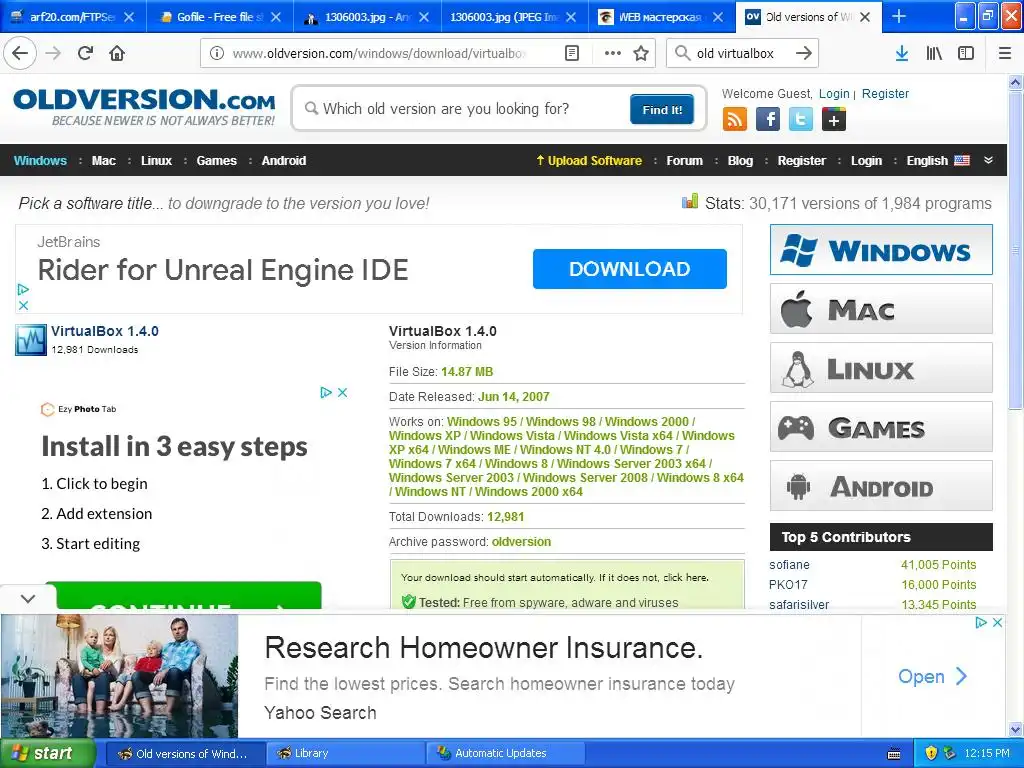
Task: Close the Old versions tab
Action: click(865, 17)
